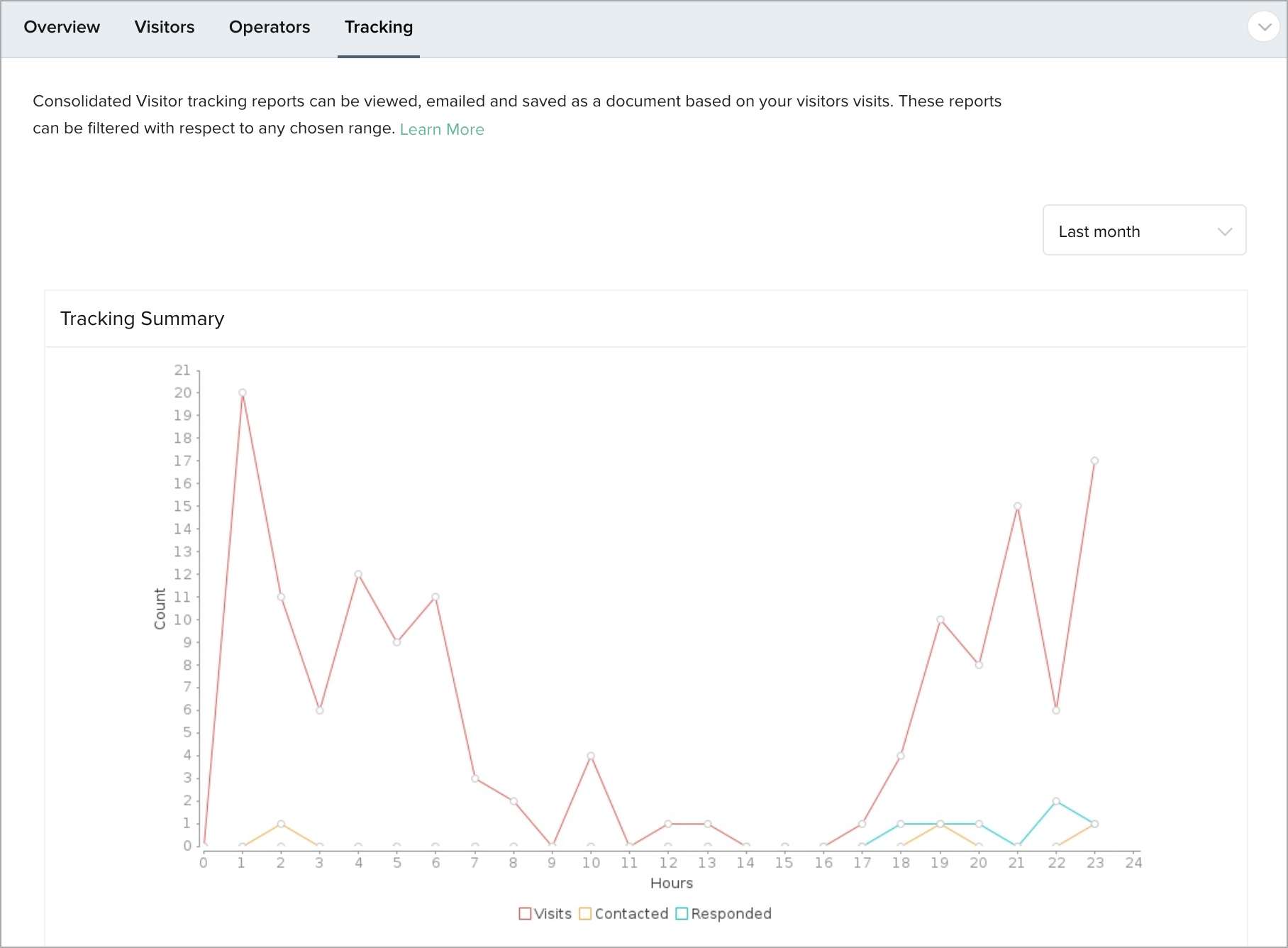This screenshot has height=948, width=1288.
Task: Go to the Operators tab
Action: [x=269, y=28]
